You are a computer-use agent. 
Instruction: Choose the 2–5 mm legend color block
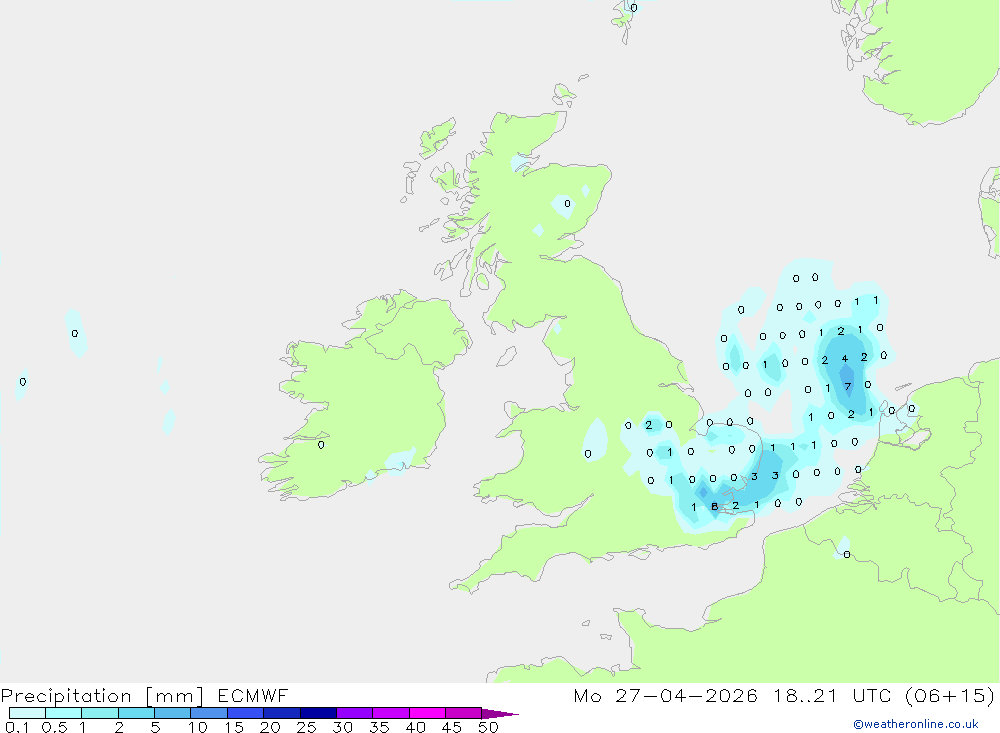point(136,713)
